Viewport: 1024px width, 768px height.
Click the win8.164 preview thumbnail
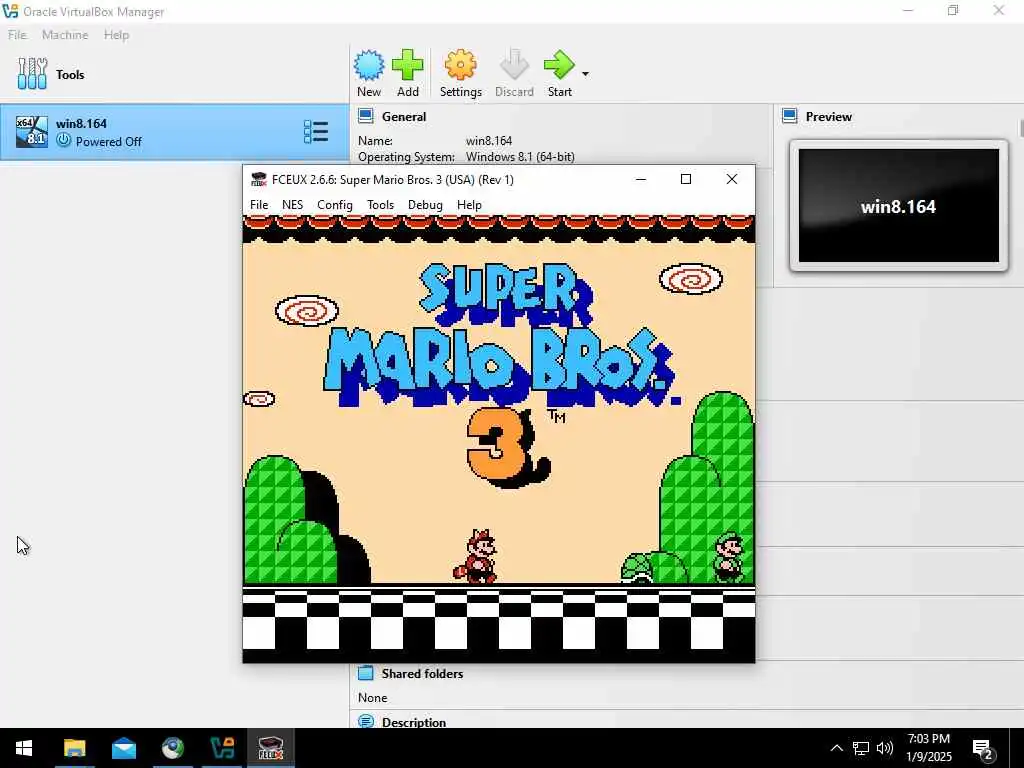(899, 206)
